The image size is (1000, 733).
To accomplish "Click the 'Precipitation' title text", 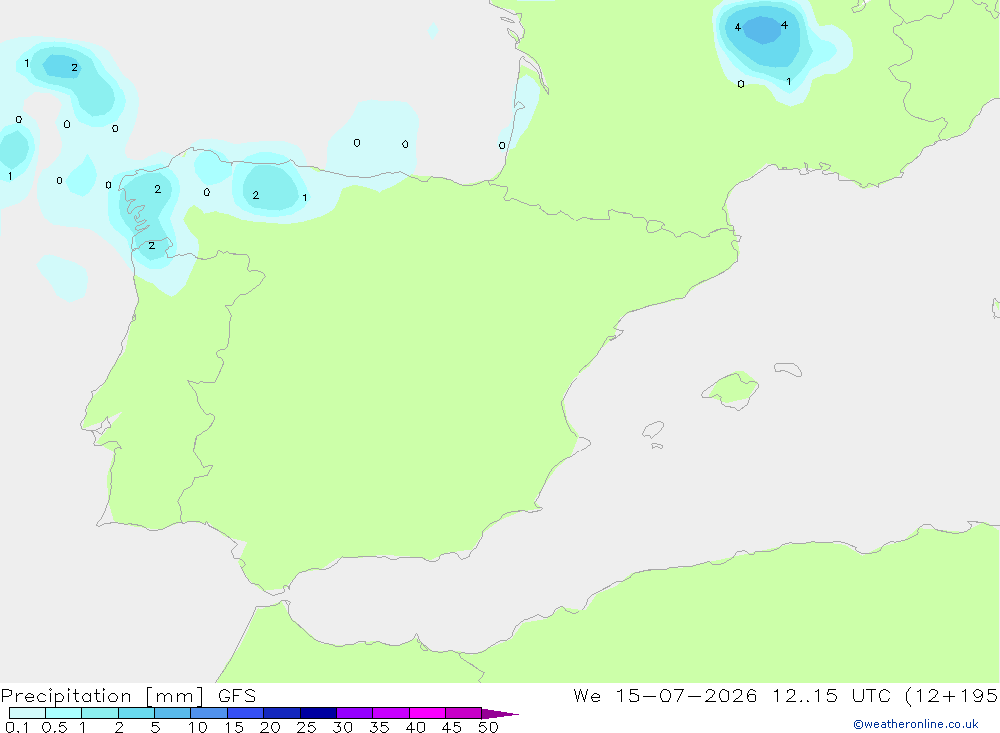I will tap(66, 696).
